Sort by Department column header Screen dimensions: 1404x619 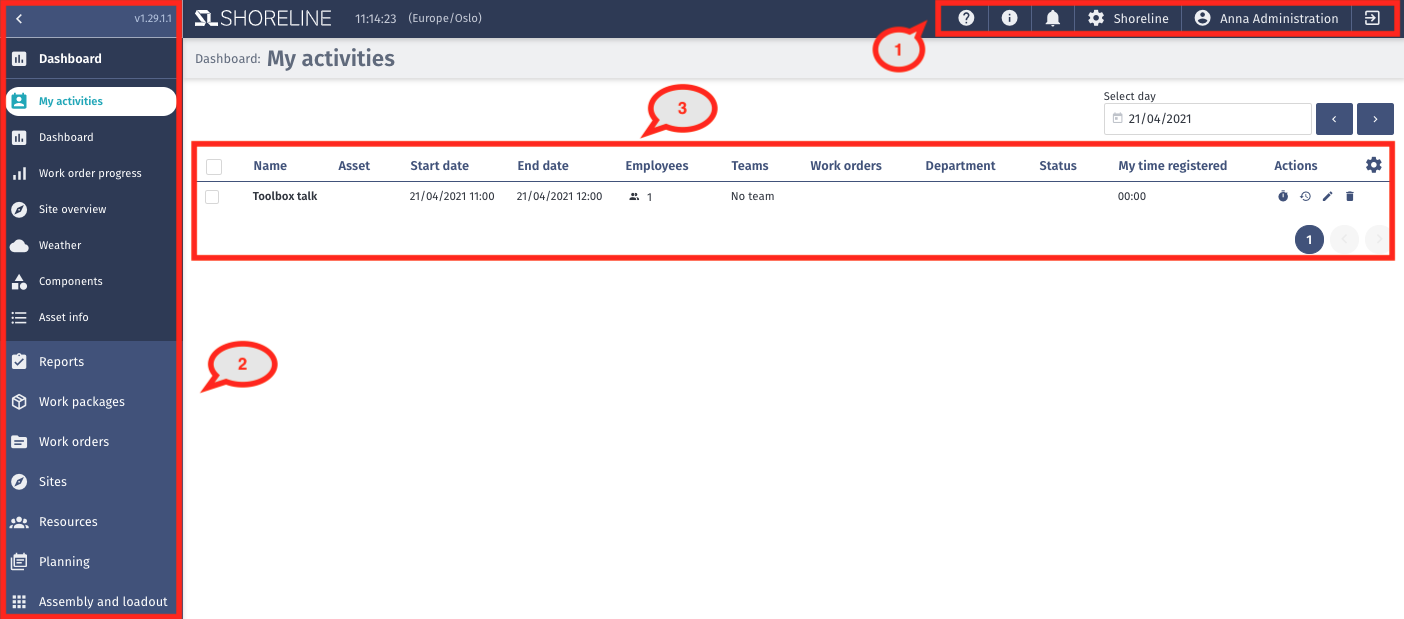click(x=960, y=166)
